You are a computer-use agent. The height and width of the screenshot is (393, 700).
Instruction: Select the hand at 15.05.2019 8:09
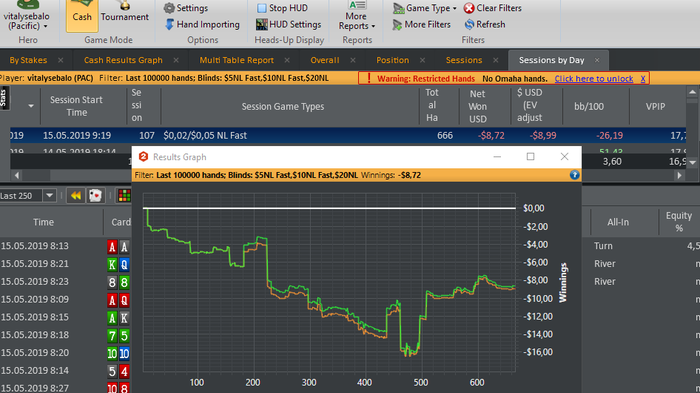[35, 300]
